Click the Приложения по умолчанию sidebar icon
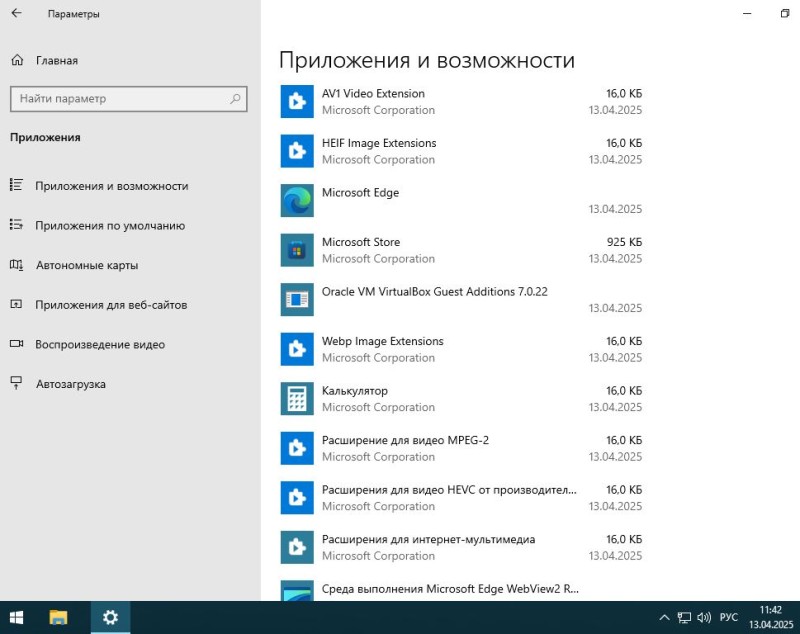This screenshot has height=634, width=800. point(16,224)
